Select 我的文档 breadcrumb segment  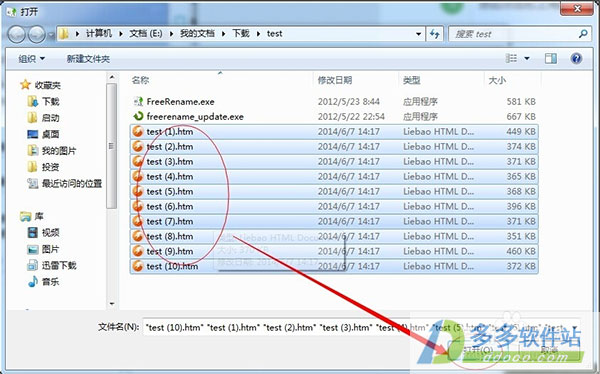click(x=197, y=34)
